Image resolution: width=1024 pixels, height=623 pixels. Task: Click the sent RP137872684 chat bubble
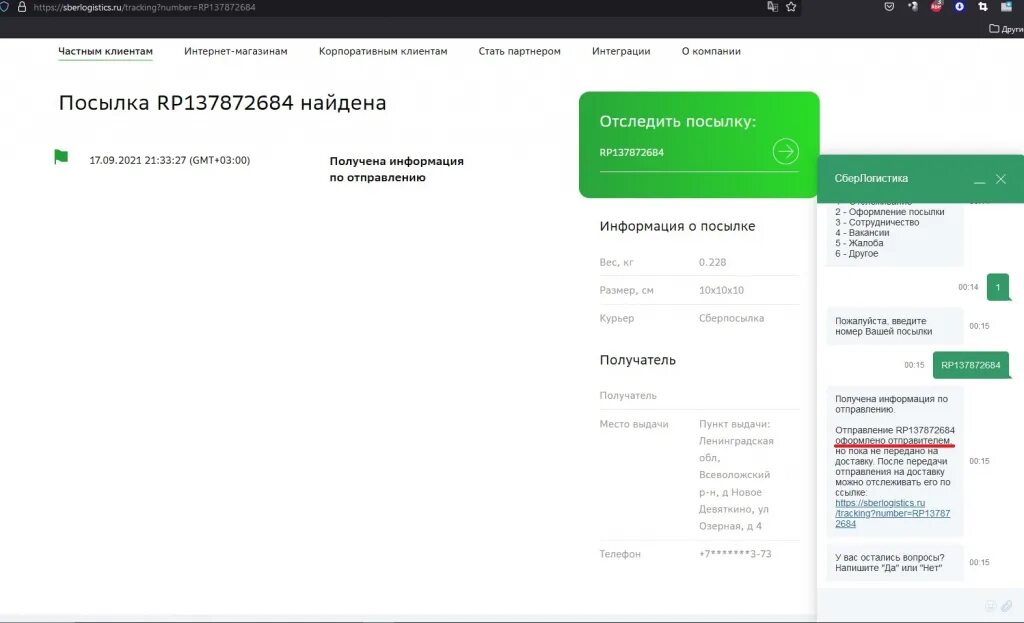pos(970,365)
